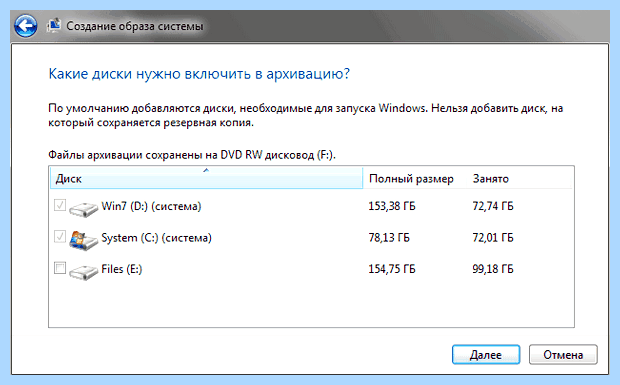Click the 72,74 ГБ used value
Screen dimensions: 620x385
[x=493, y=206]
